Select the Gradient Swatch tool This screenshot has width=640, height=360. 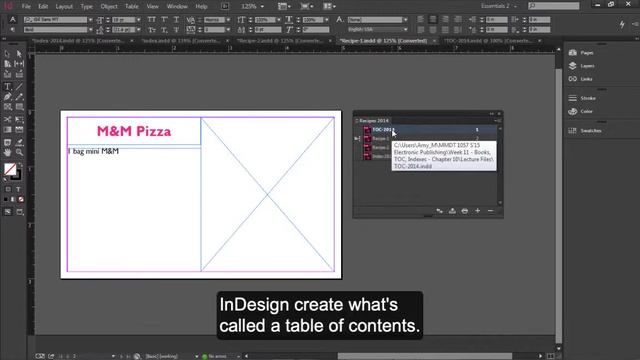[x=7, y=130]
